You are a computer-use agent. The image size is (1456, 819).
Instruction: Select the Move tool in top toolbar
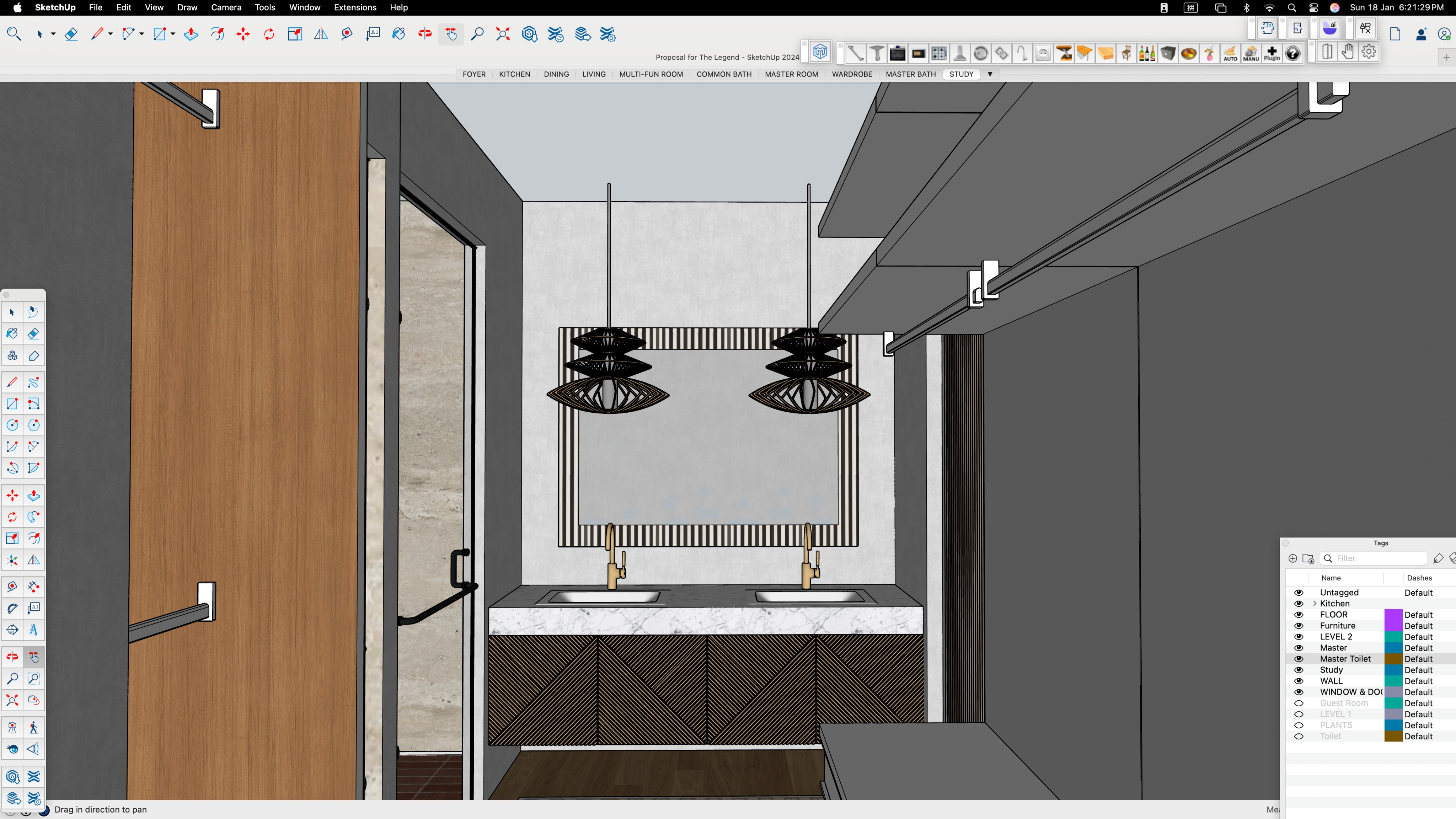click(x=243, y=34)
